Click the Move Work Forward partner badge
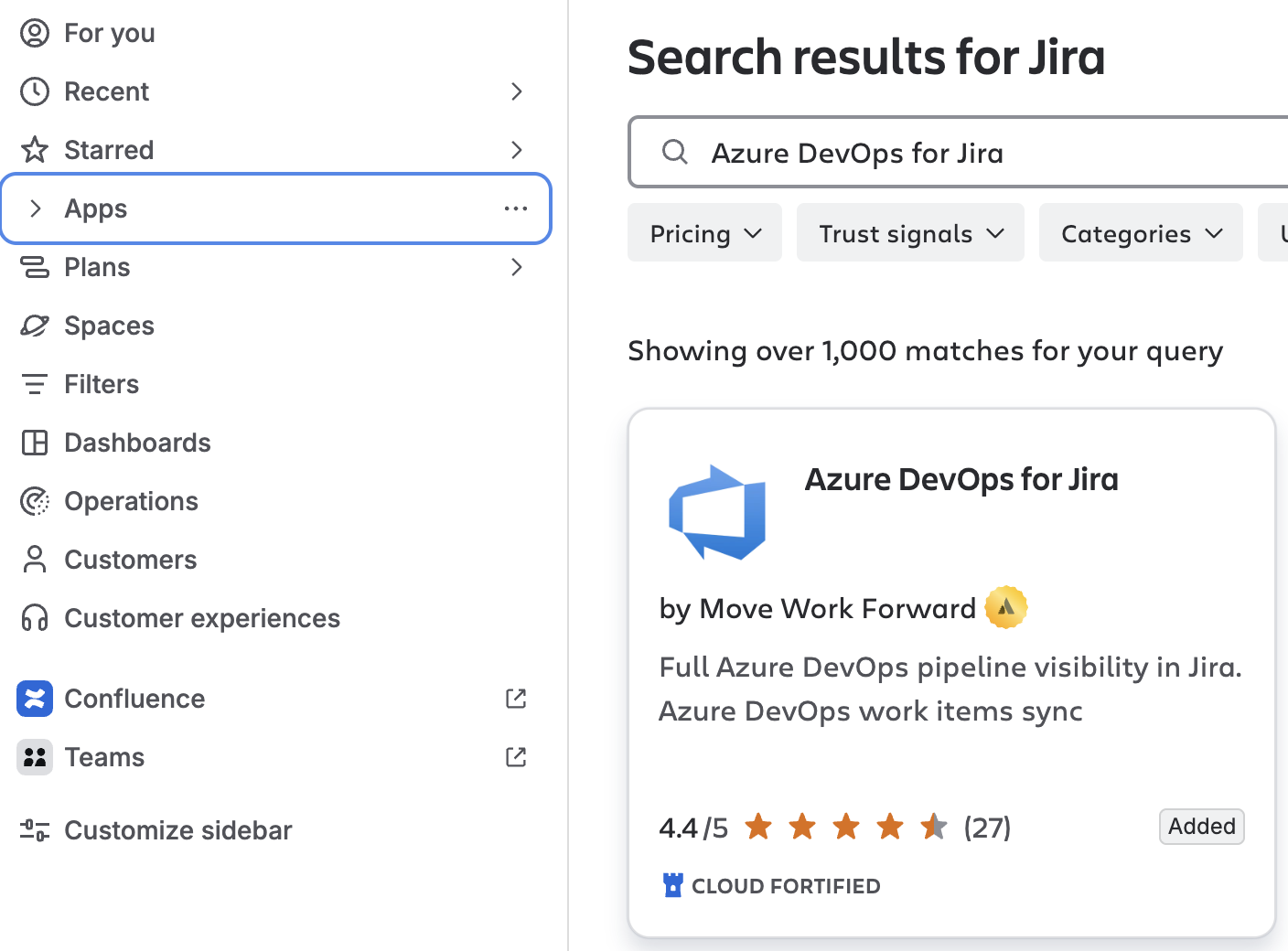This screenshot has height=951, width=1288. pyautogui.click(x=1006, y=607)
